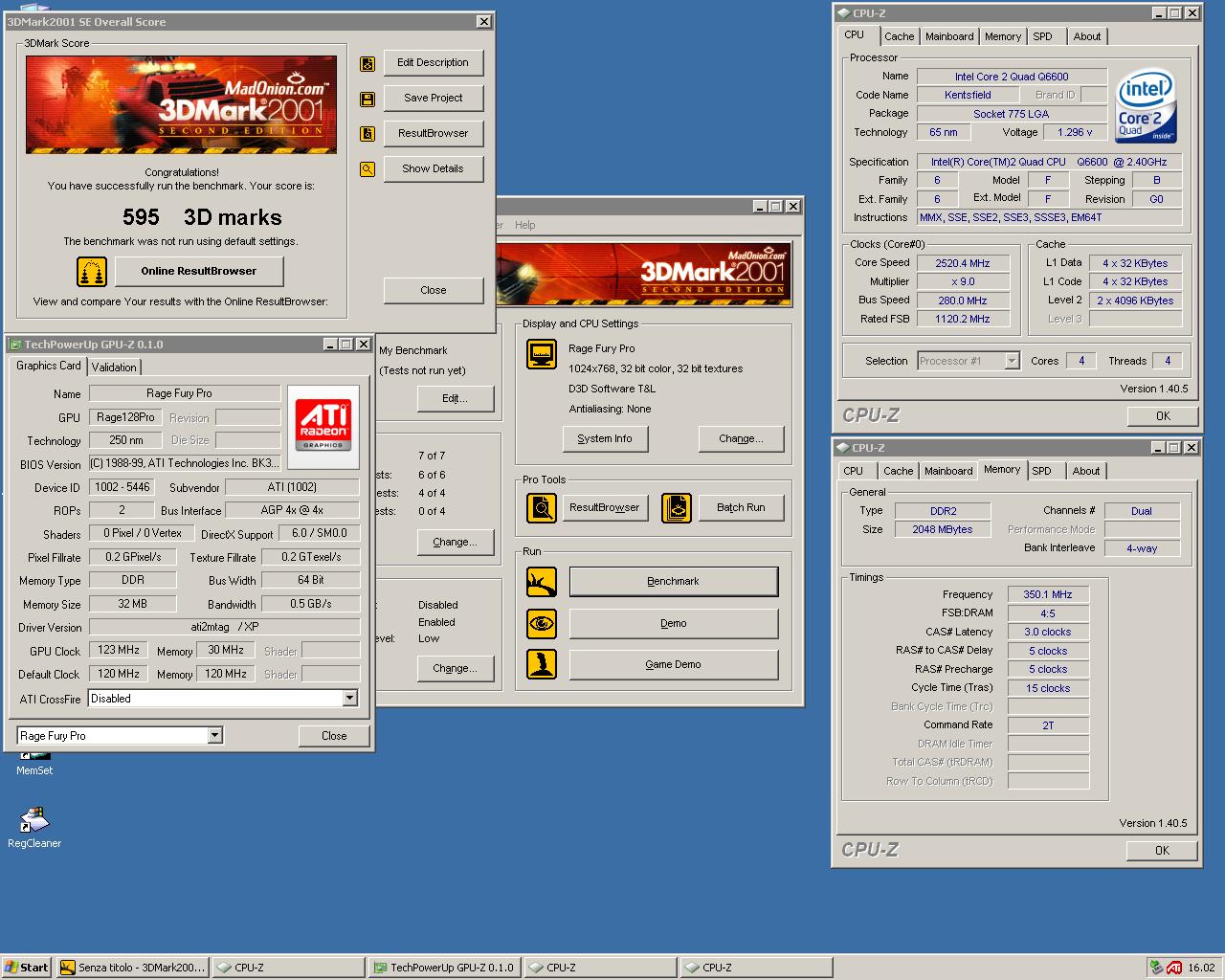Screen dimensions: 1225x980
Task: Click the ResultBrowser document icon
Action: 367,134
